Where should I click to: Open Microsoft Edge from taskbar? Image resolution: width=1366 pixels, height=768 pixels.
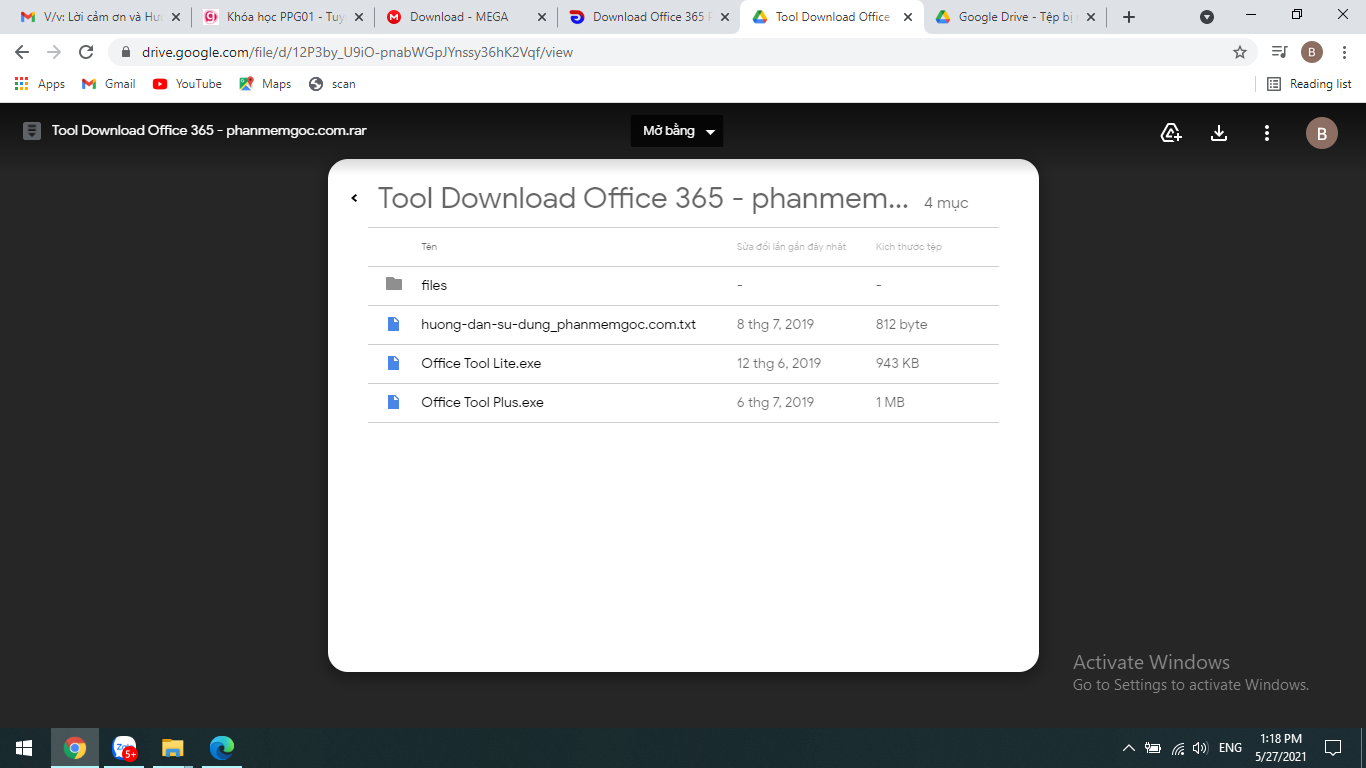coord(221,748)
